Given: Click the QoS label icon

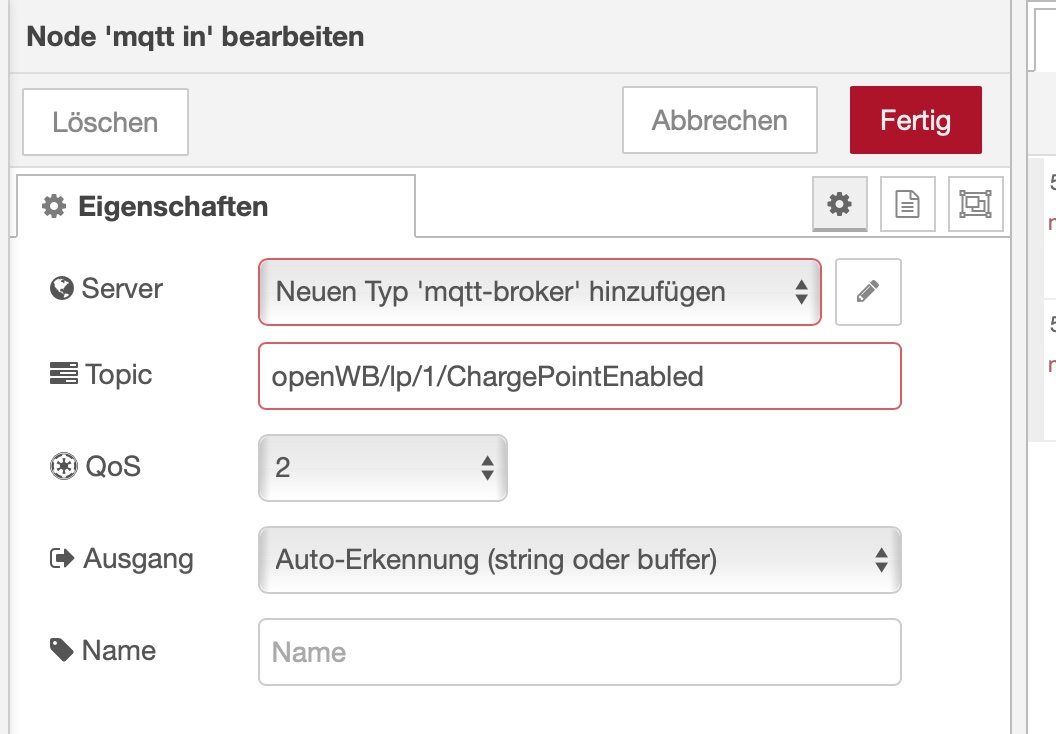Looking at the screenshot, I should (62, 466).
